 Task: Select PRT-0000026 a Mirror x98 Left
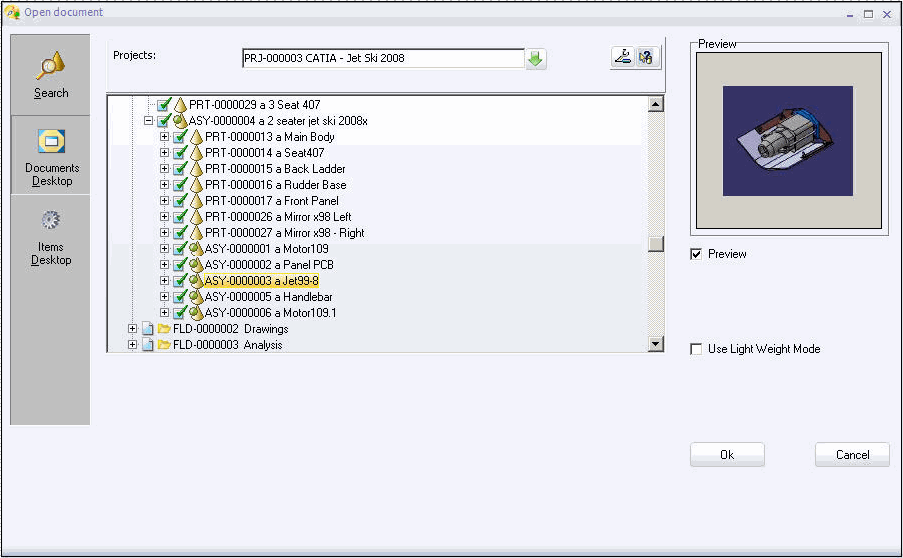278,217
